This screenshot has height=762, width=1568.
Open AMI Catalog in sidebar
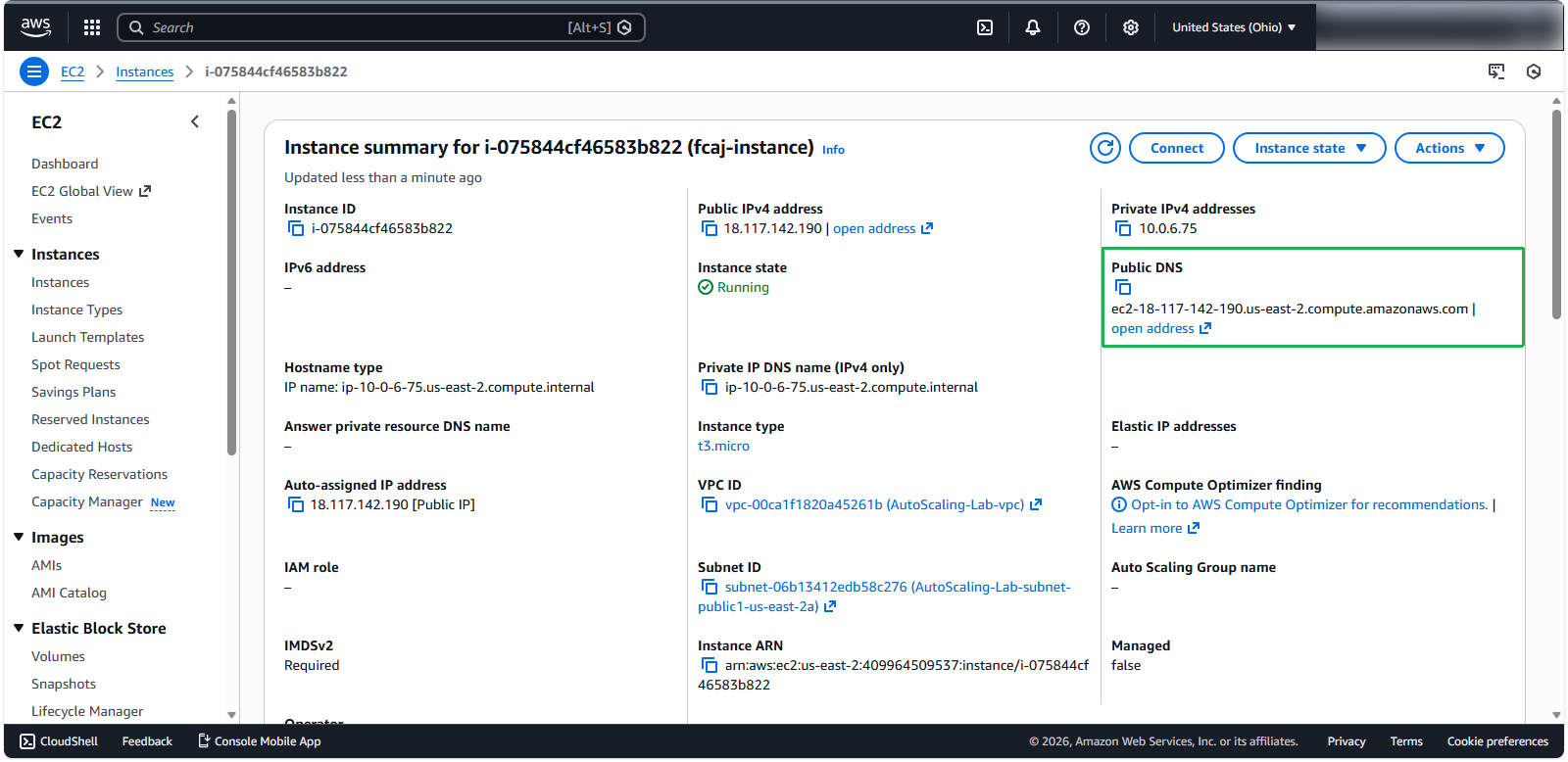[x=69, y=593]
